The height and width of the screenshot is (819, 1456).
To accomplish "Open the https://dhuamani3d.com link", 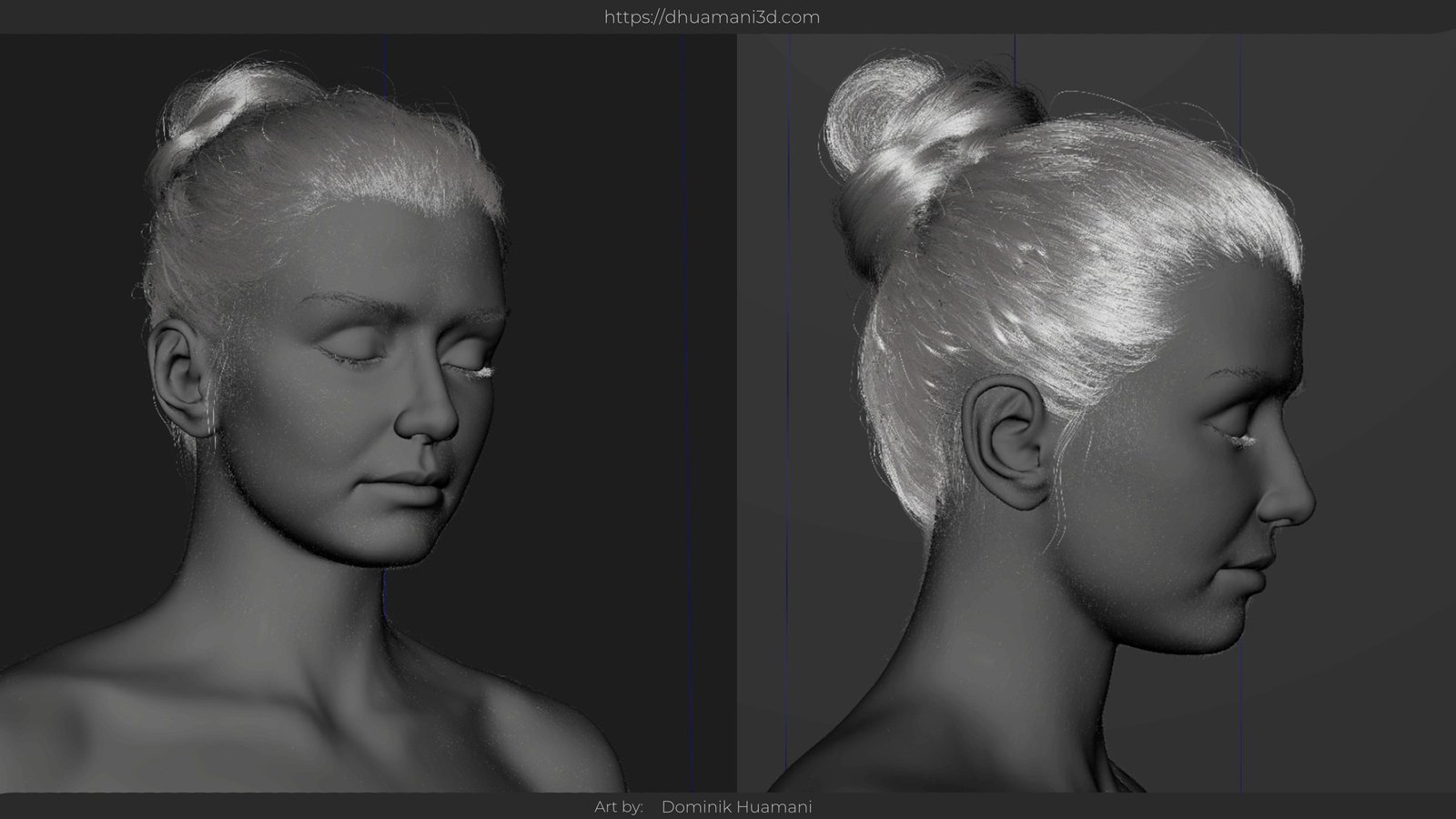I will [712, 17].
